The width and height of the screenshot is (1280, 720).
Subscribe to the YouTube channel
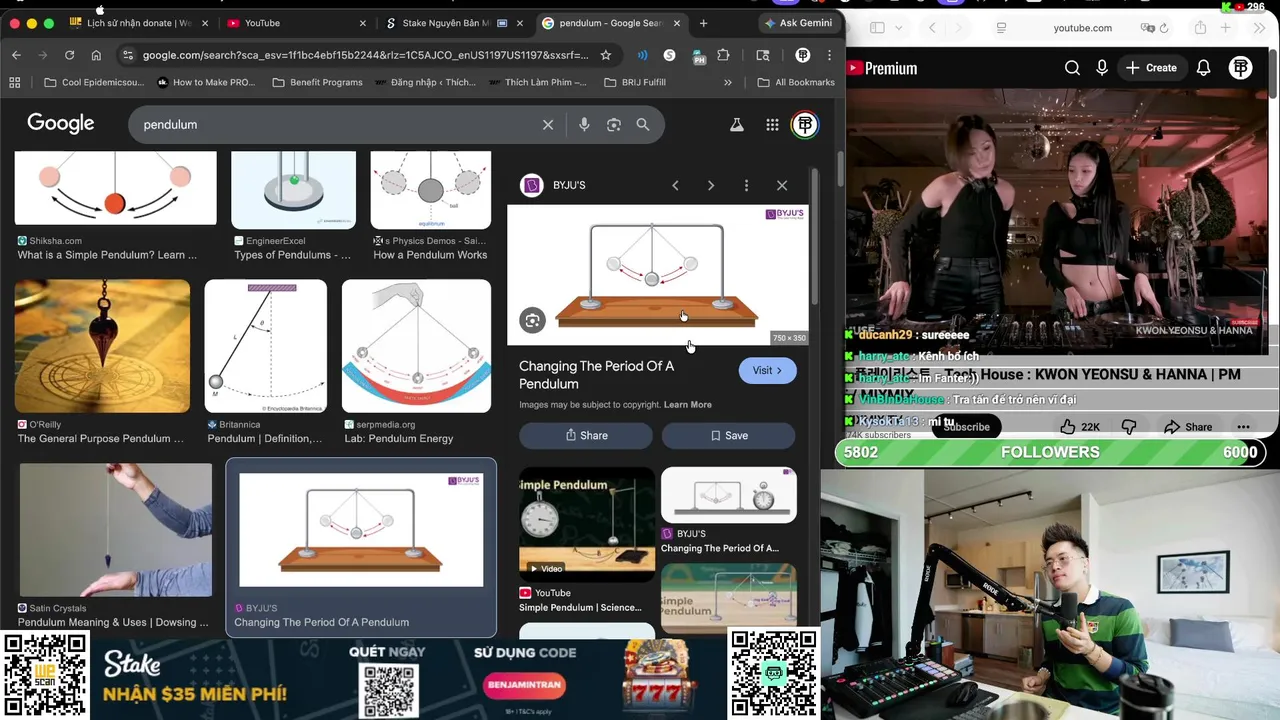click(x=967, y=427)
